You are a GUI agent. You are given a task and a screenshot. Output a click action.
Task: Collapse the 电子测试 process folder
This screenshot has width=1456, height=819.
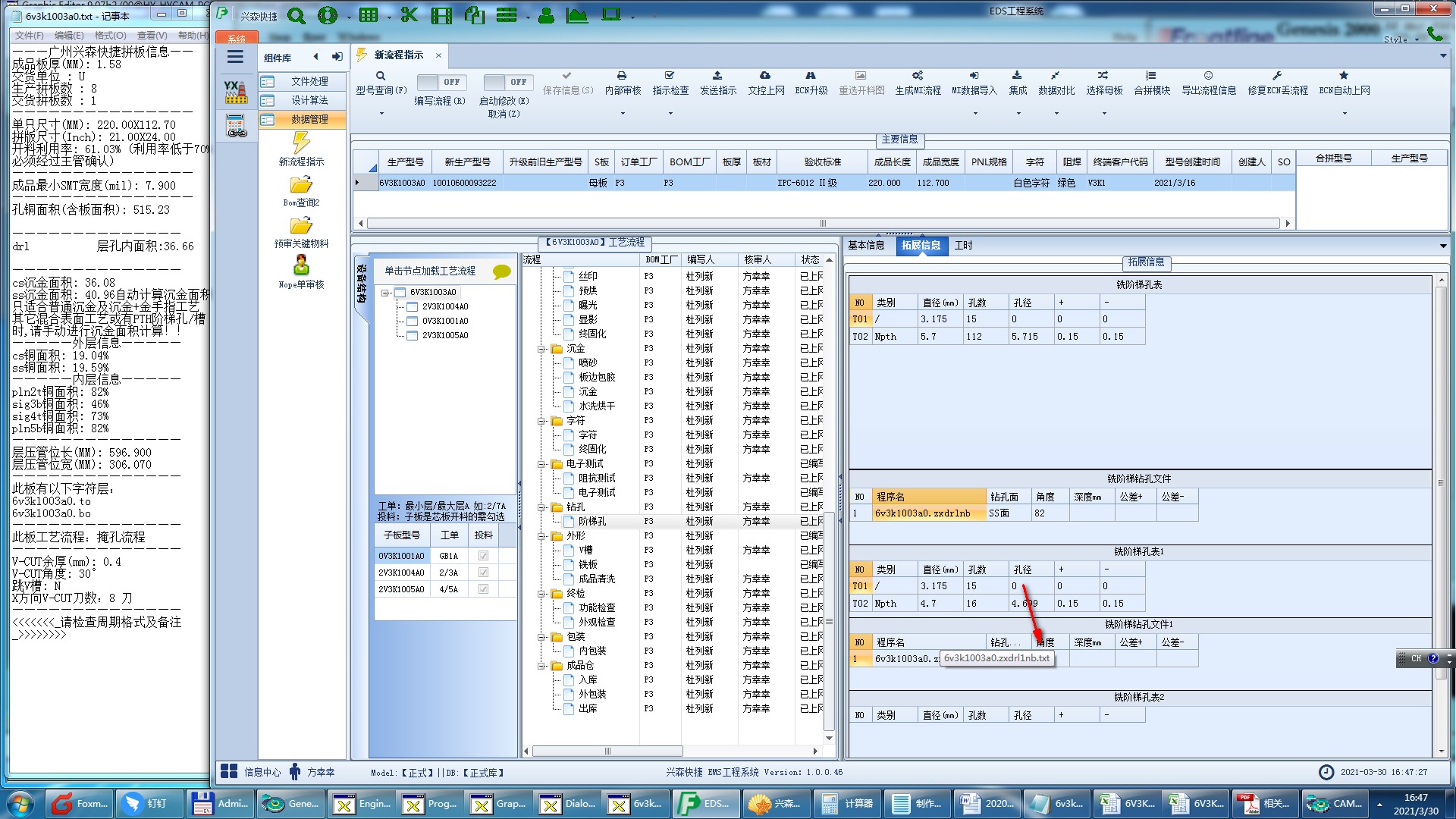(x=542, y=464)
